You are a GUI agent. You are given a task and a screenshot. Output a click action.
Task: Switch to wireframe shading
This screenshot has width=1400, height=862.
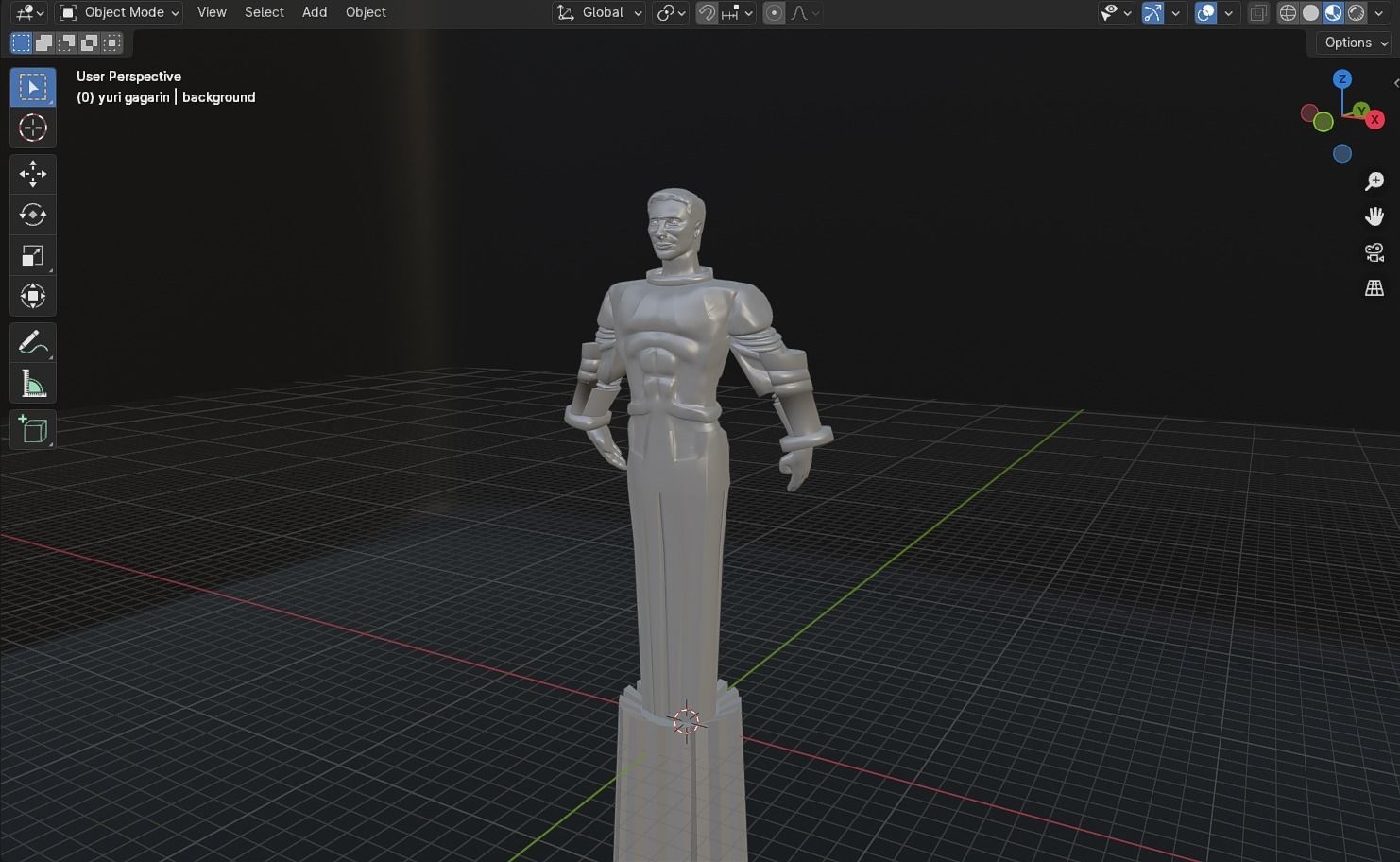1288,12
